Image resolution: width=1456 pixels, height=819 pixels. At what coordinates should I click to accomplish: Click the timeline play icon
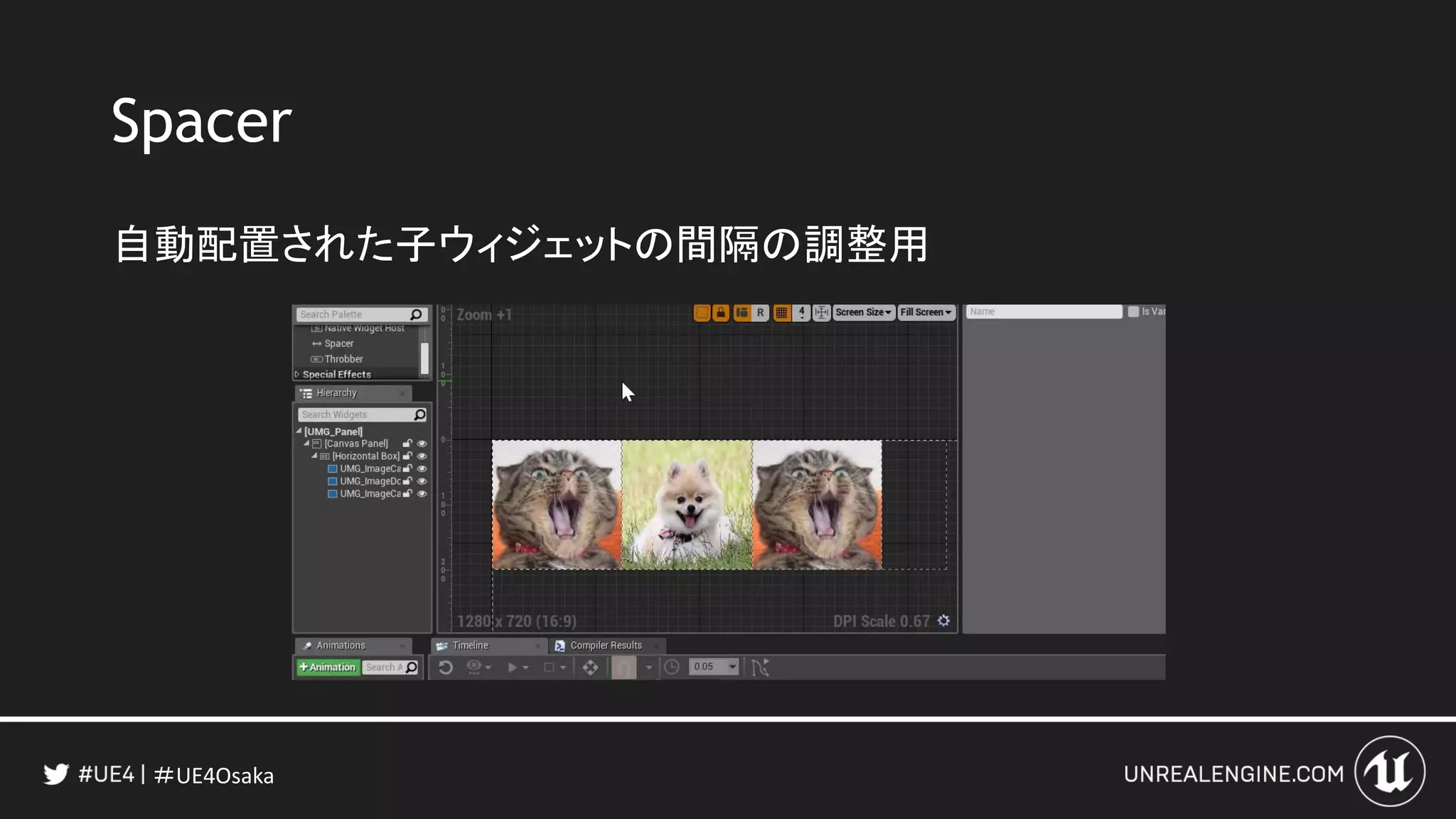(x=512, y=668)
